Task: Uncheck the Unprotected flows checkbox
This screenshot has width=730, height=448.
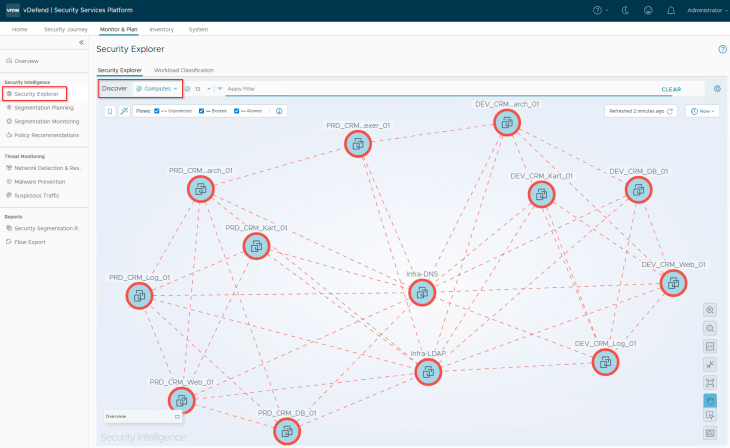Action: click(157, 111)
